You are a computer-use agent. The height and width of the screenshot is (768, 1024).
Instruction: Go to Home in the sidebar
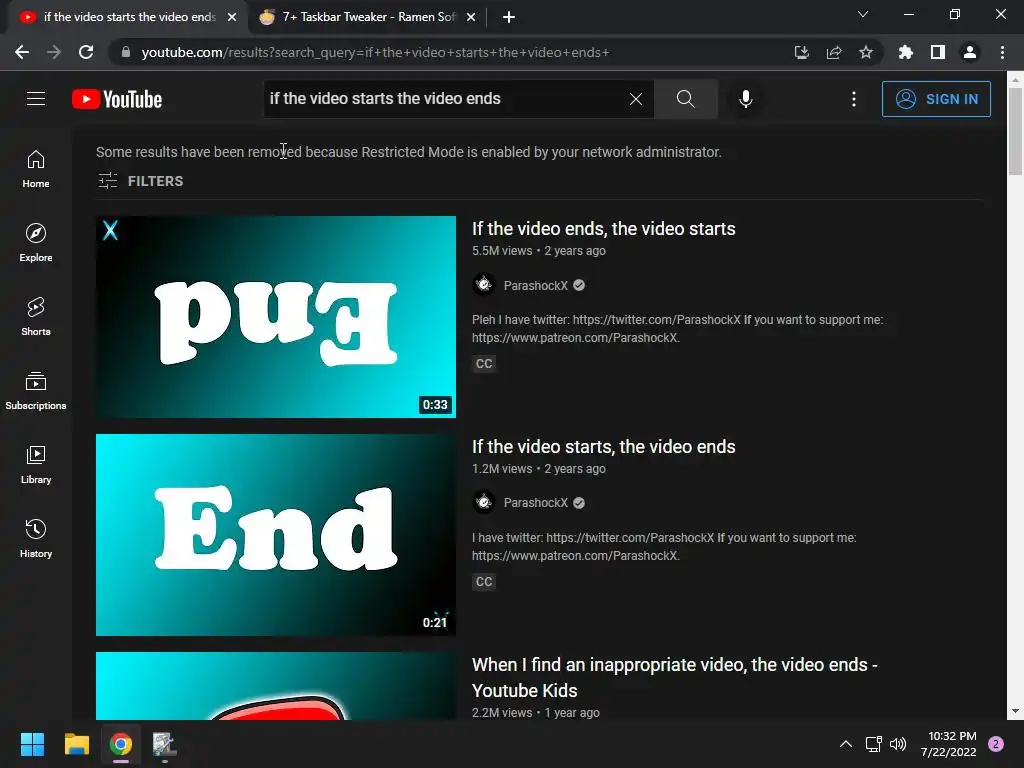click(x=36, y=168)
